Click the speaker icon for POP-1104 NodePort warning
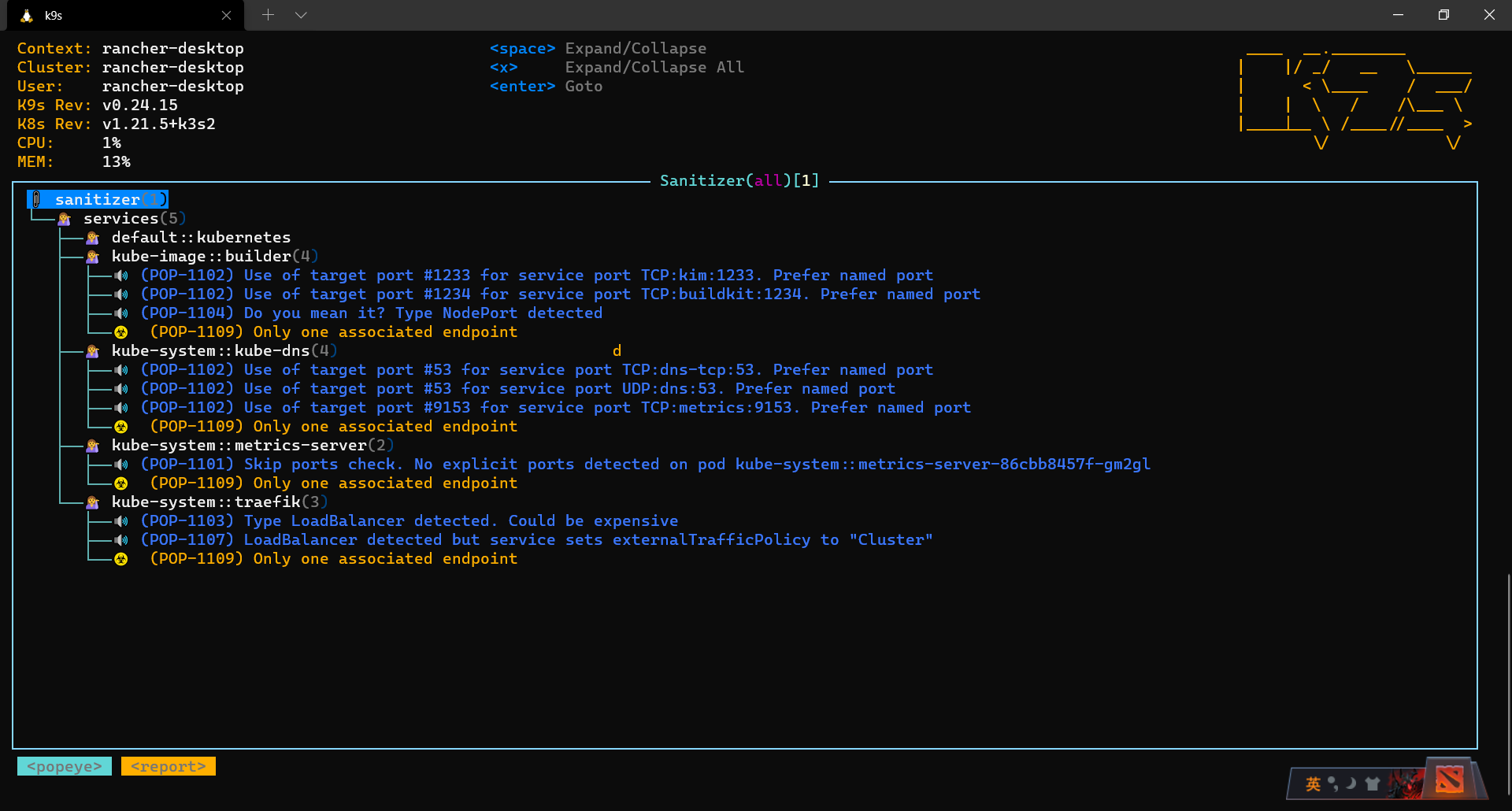1512x811 pixels. [x=120, y=313]
